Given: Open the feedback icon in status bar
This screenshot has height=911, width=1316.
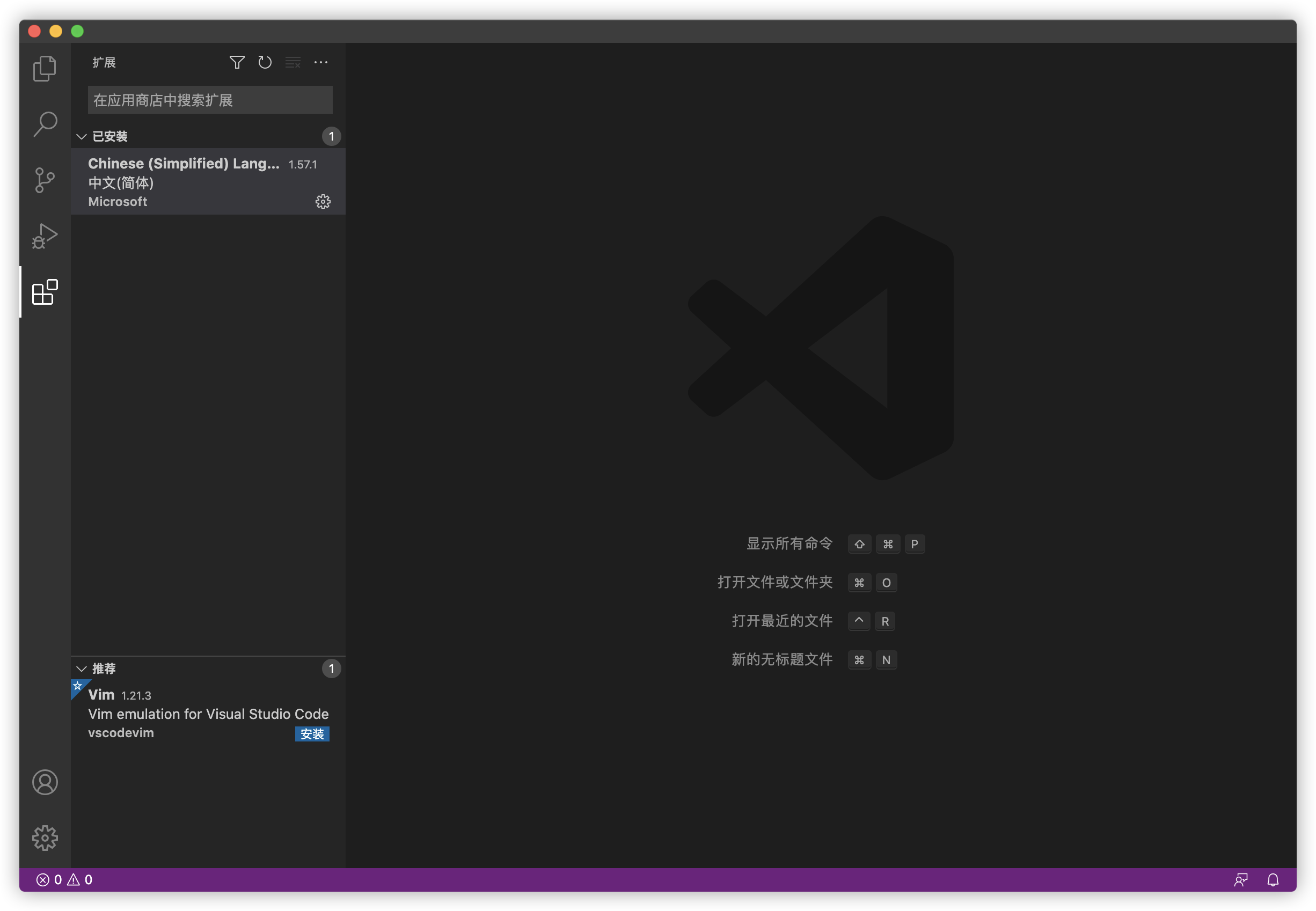Looking at the screenshot, I should click(x=1241, y=879).
